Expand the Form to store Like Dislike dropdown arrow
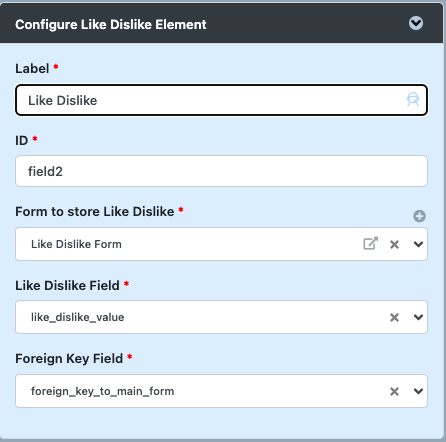446x442 pixels. click(418, 244)
